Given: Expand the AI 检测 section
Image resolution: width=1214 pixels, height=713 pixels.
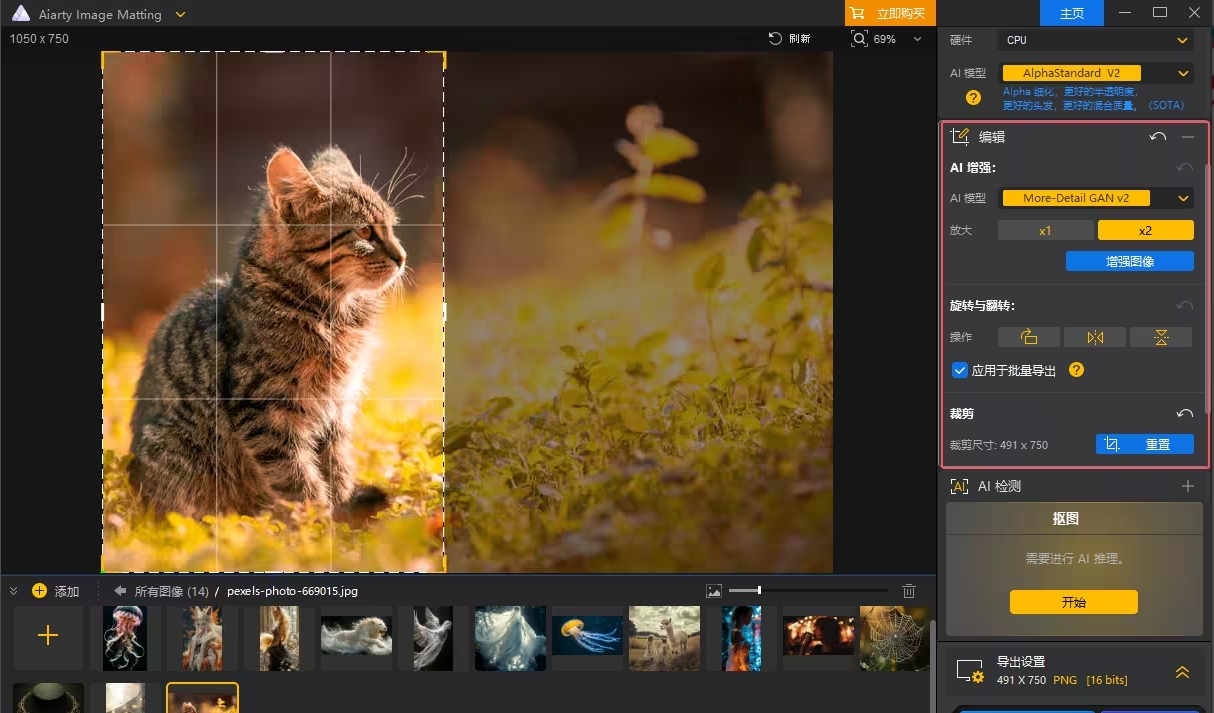Looking at the screenshot, I should pos(1188,487).
